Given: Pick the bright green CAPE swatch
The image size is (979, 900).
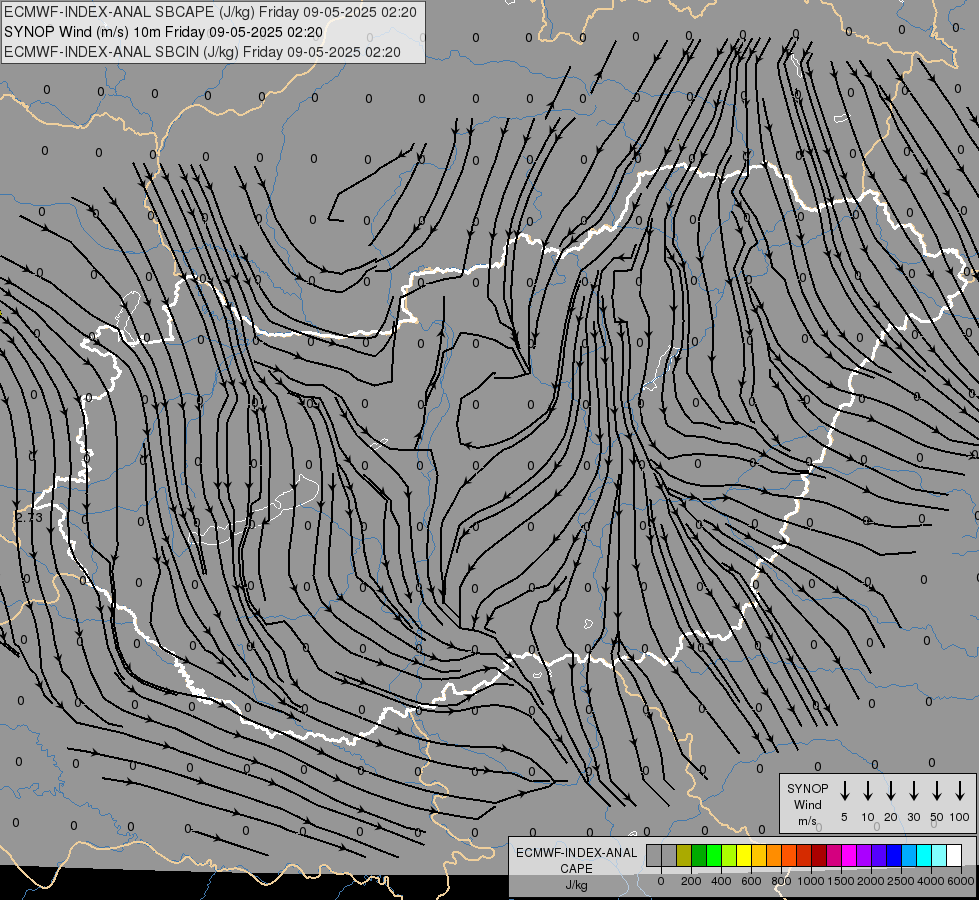Looking at the screenshot, I should pyautogui.click(x=714, y=855).
